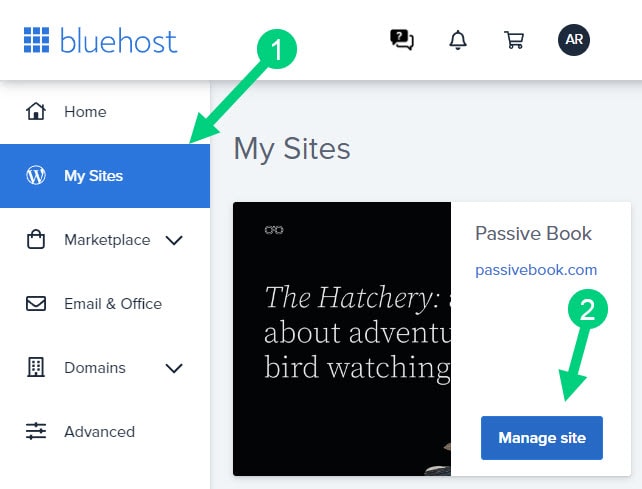Click the Manage site button

click(542, 438)
